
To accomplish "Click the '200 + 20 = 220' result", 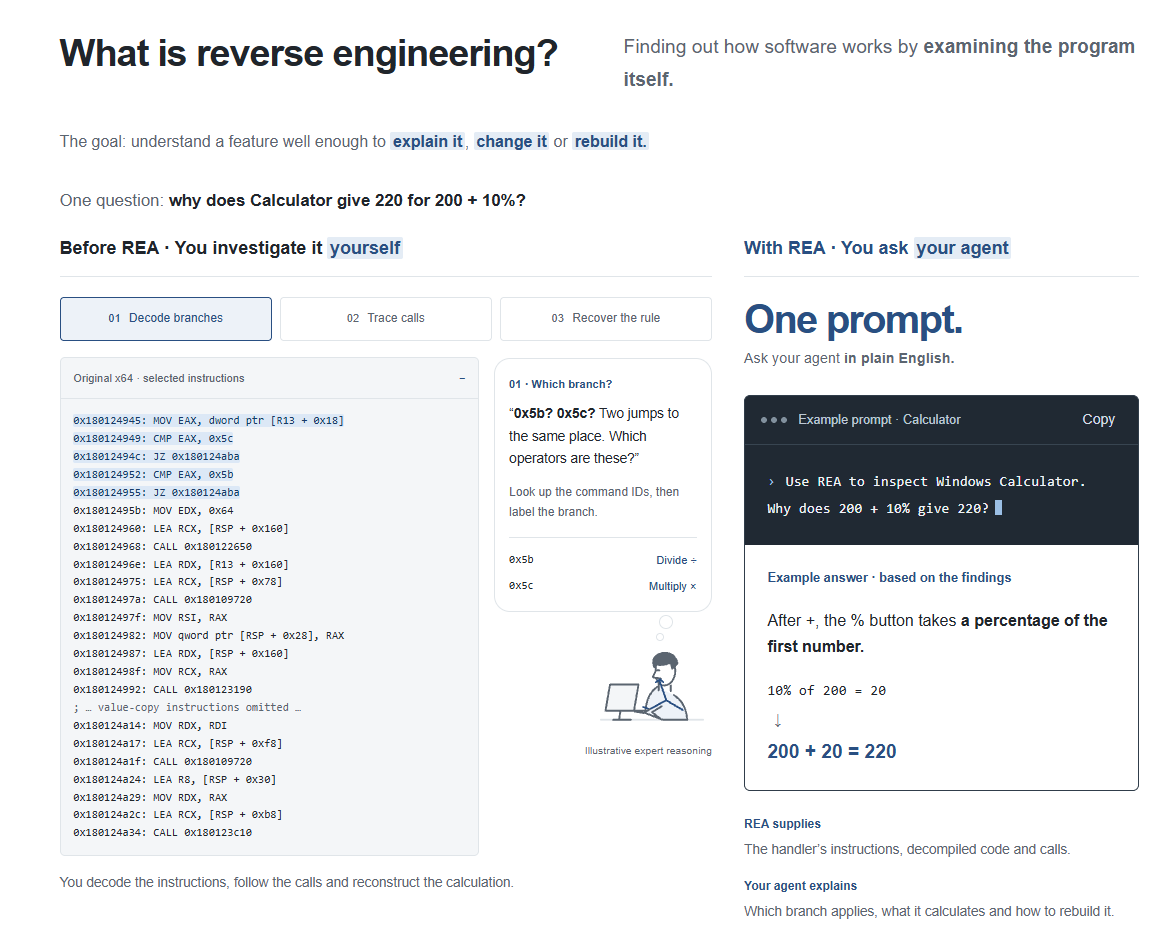I will [832, 751].
